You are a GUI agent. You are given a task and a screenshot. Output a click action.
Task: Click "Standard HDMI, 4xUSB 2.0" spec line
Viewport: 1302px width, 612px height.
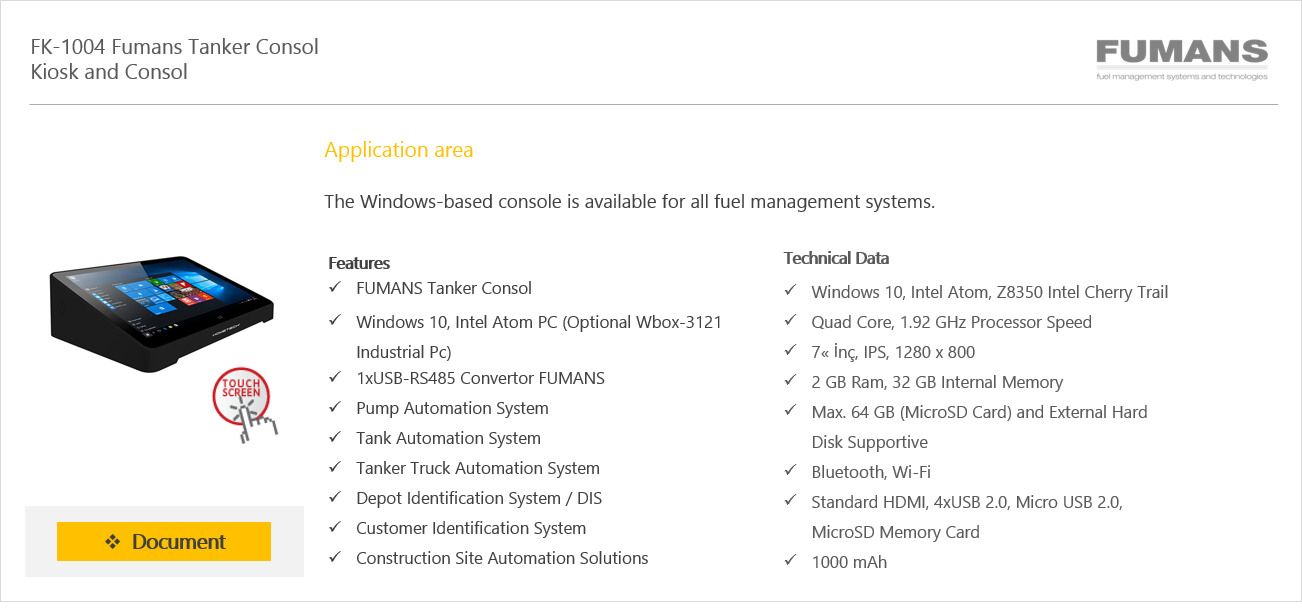click(x=967, y=502)
